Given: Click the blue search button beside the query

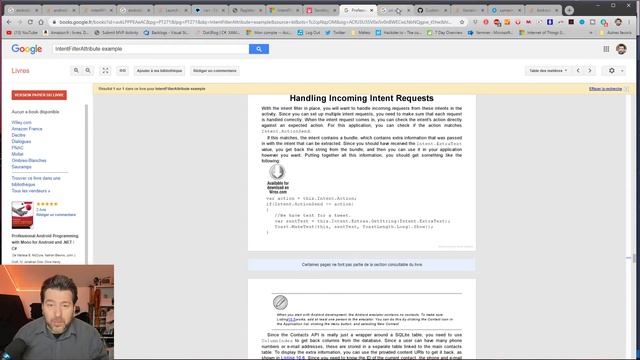Looking at the screenshot, I should tap(259, 49).
